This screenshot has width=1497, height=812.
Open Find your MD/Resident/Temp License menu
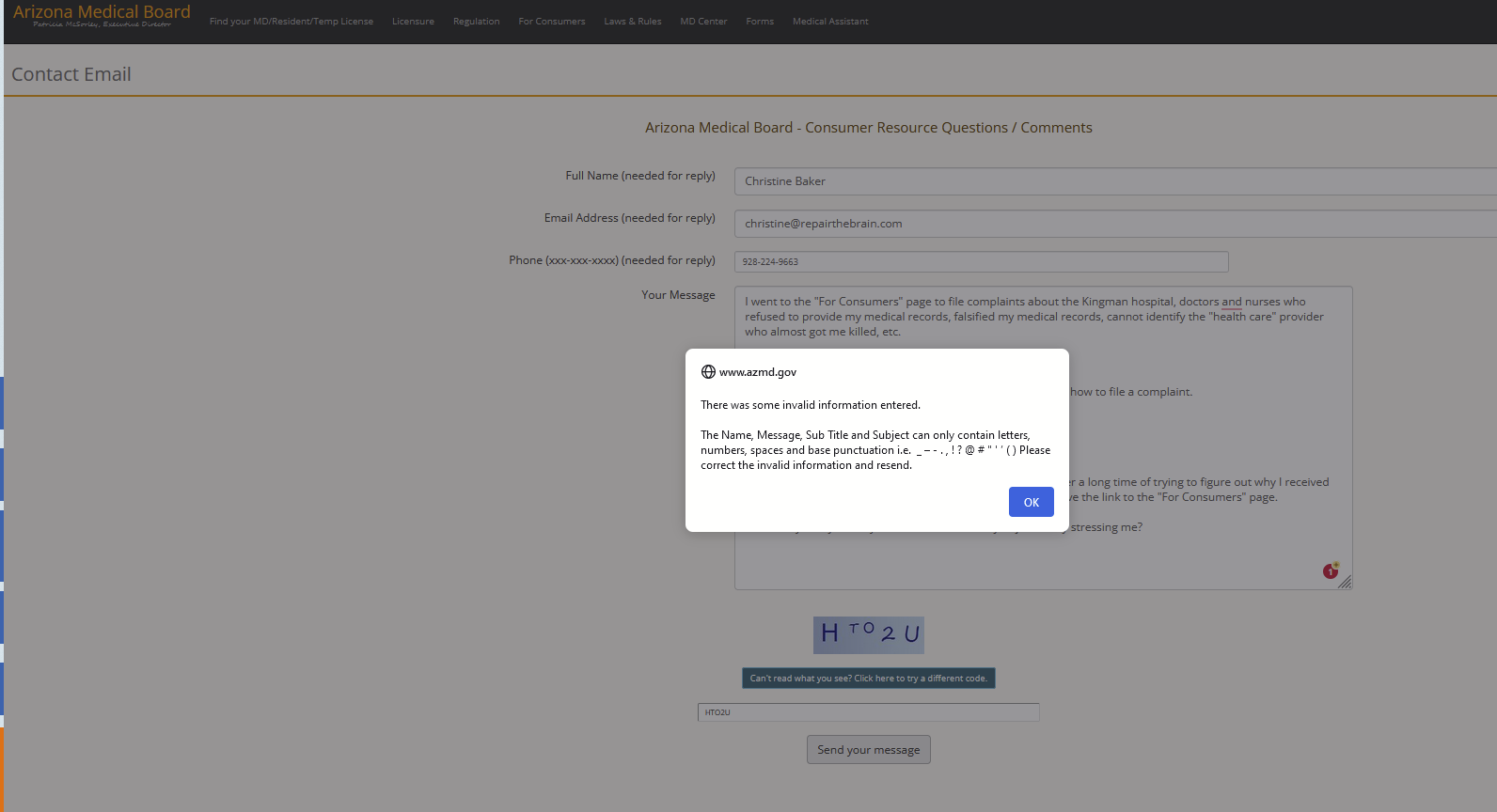(x=291, y=22)
